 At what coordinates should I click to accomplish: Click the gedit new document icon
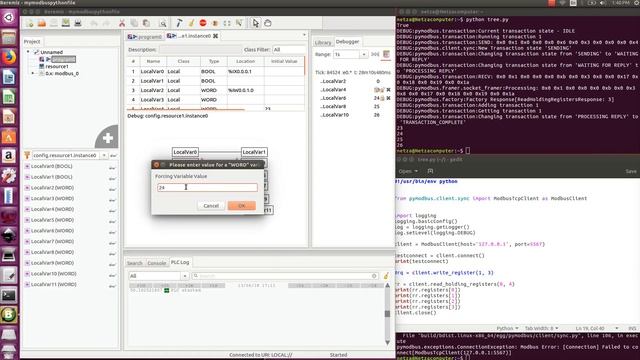[x=430, y=171]
